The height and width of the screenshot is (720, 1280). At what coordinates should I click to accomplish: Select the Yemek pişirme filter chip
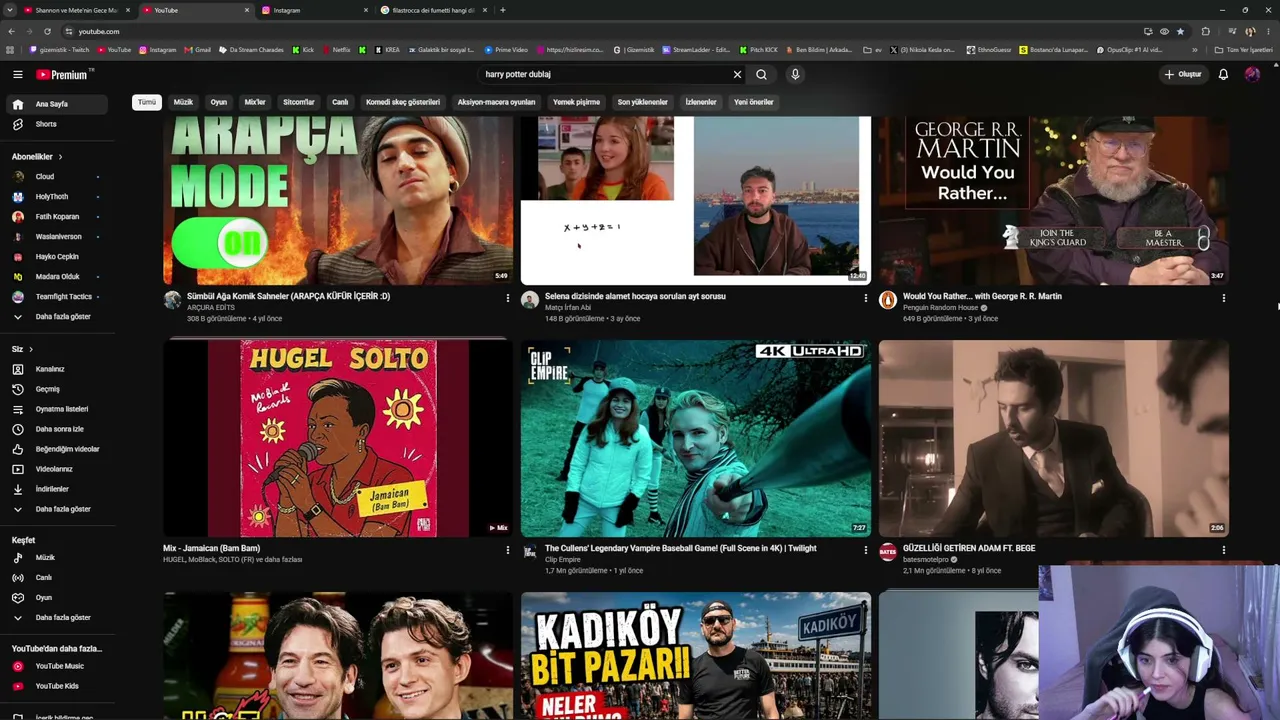pyautogui.click(x=576, y=102)
